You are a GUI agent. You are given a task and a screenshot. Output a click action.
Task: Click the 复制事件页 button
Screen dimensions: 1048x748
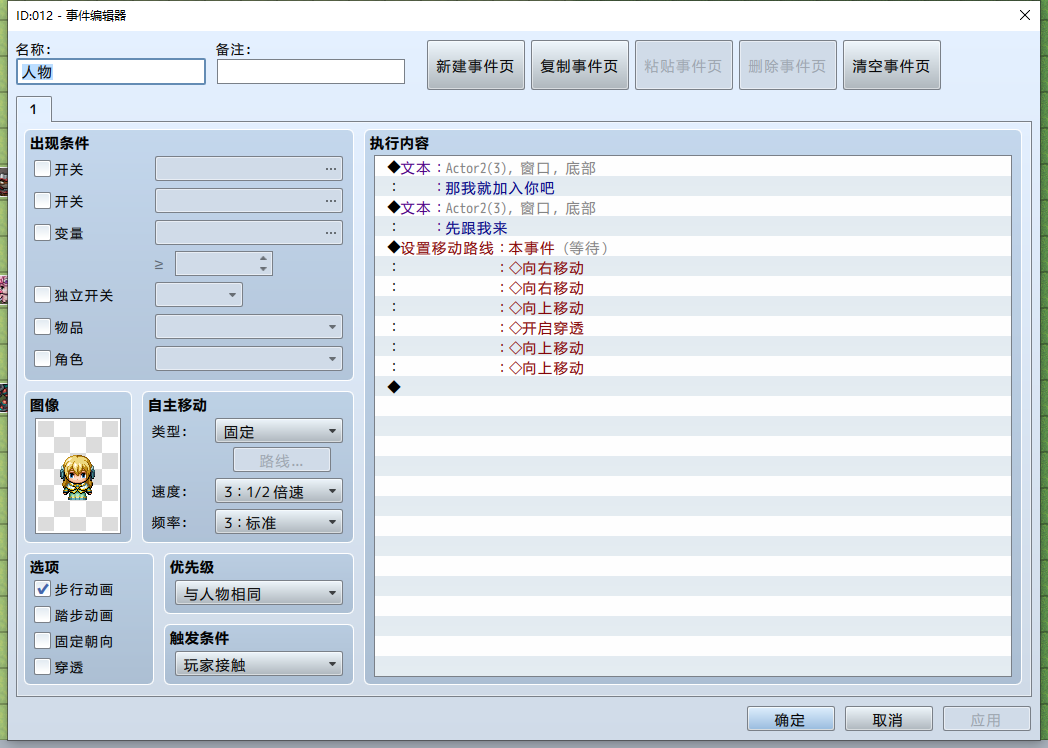(x=579, y=66)
